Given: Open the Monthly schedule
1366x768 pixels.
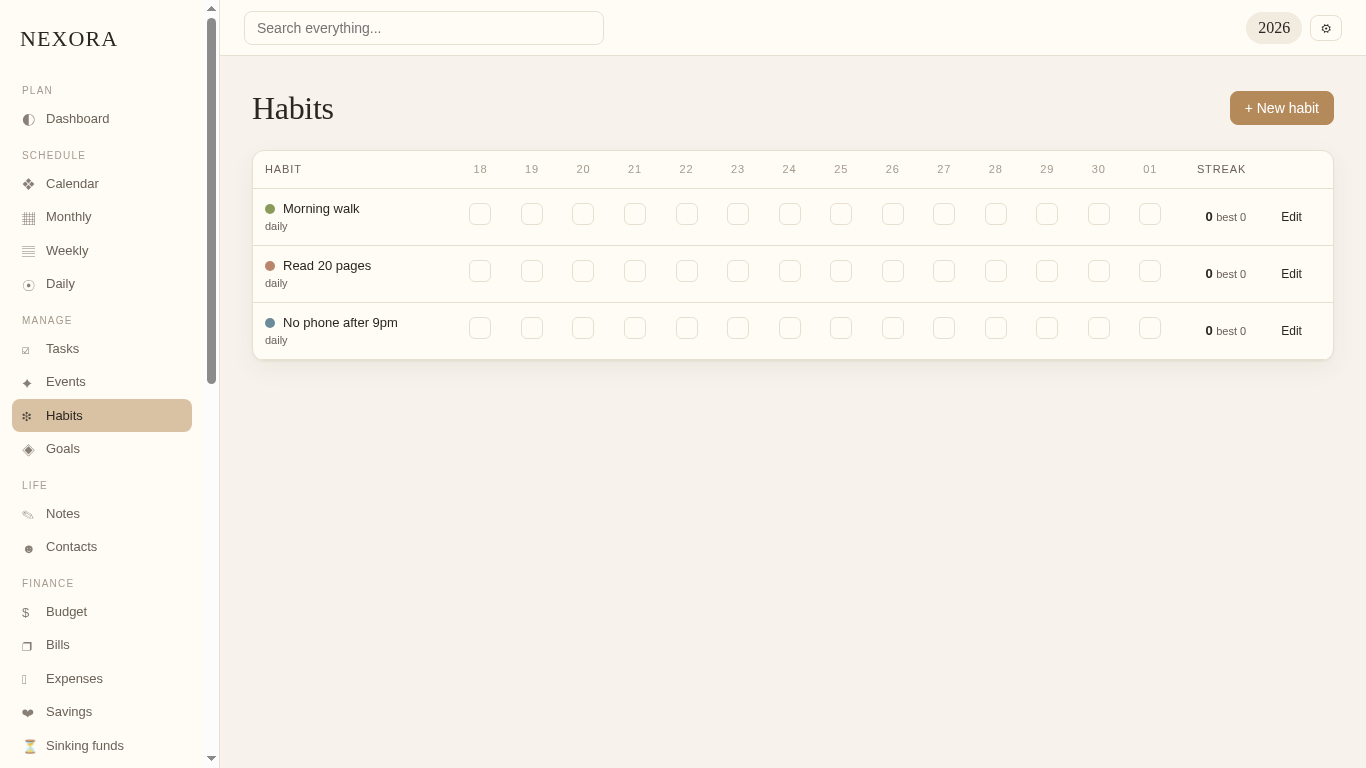Looking at the screenshot, I should coord(102,217).
